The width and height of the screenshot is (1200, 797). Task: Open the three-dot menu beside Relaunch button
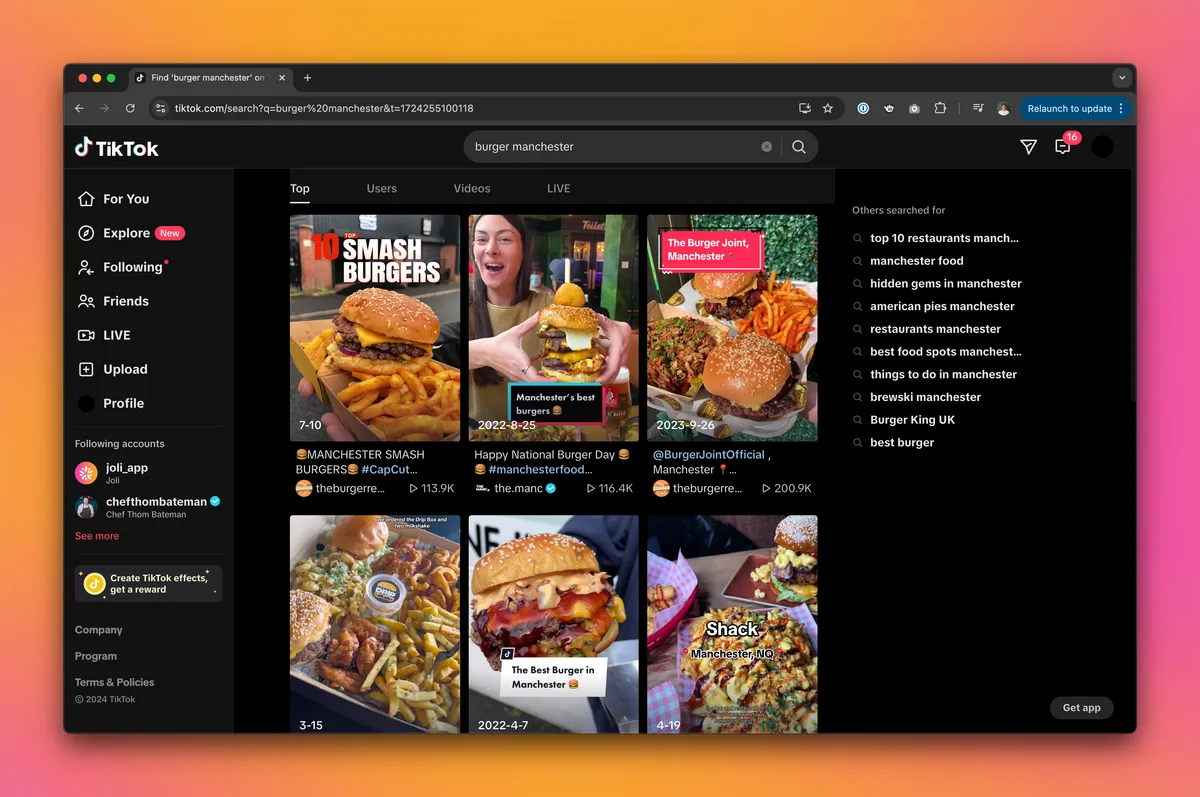click(x=1121, y=108)
